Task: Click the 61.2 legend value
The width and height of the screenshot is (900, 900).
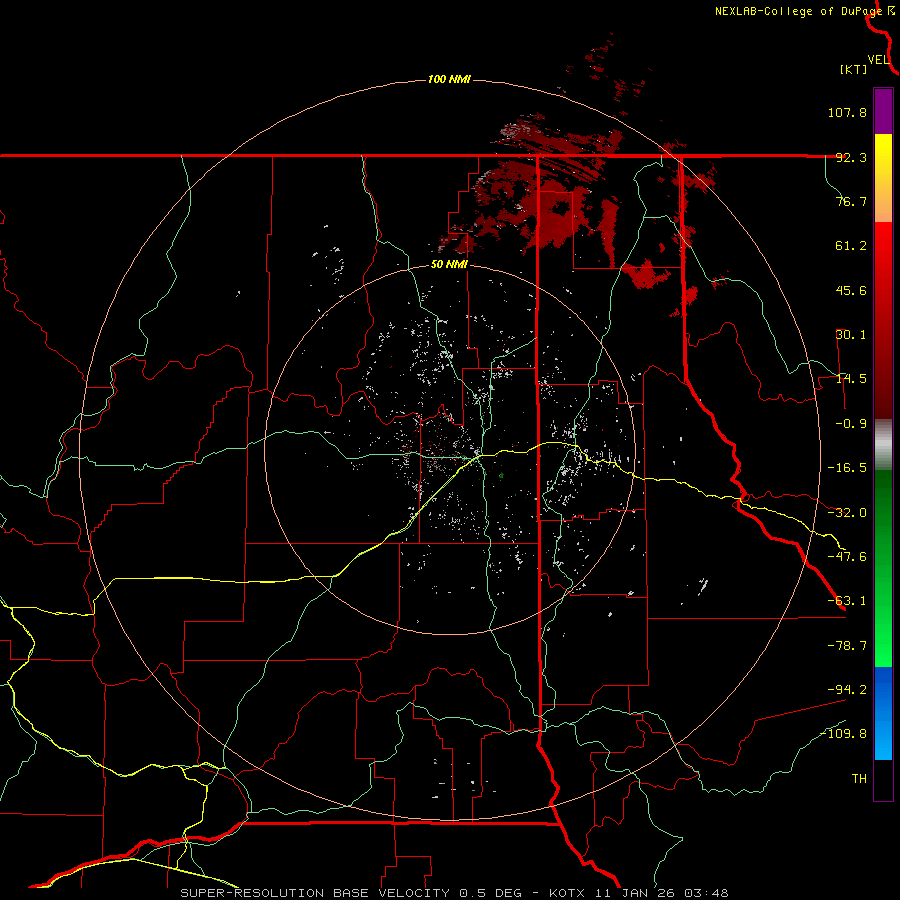Action: coord(851,246)
